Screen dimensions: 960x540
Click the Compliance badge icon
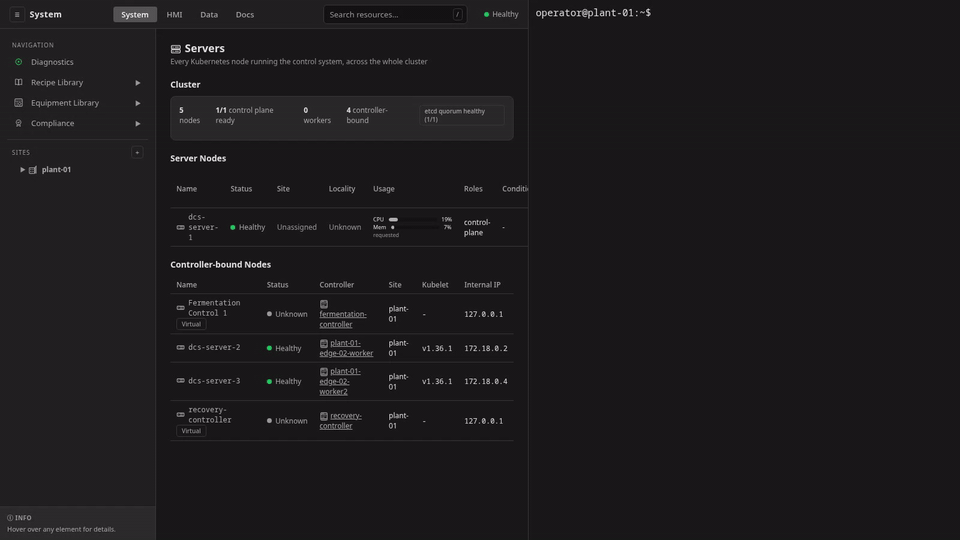(x=18, y=123)
